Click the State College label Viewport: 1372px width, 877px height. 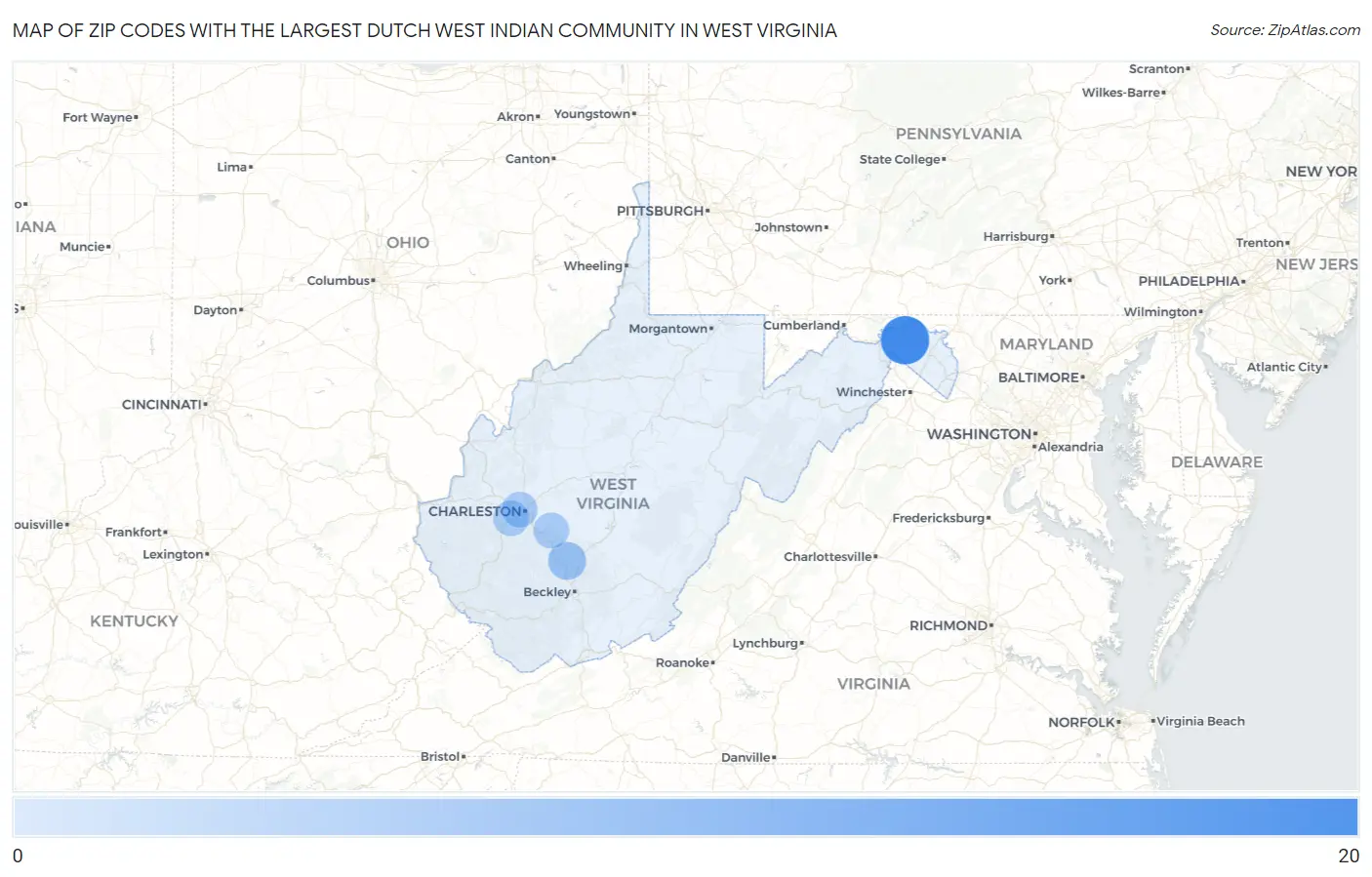[x=900, y=159]
